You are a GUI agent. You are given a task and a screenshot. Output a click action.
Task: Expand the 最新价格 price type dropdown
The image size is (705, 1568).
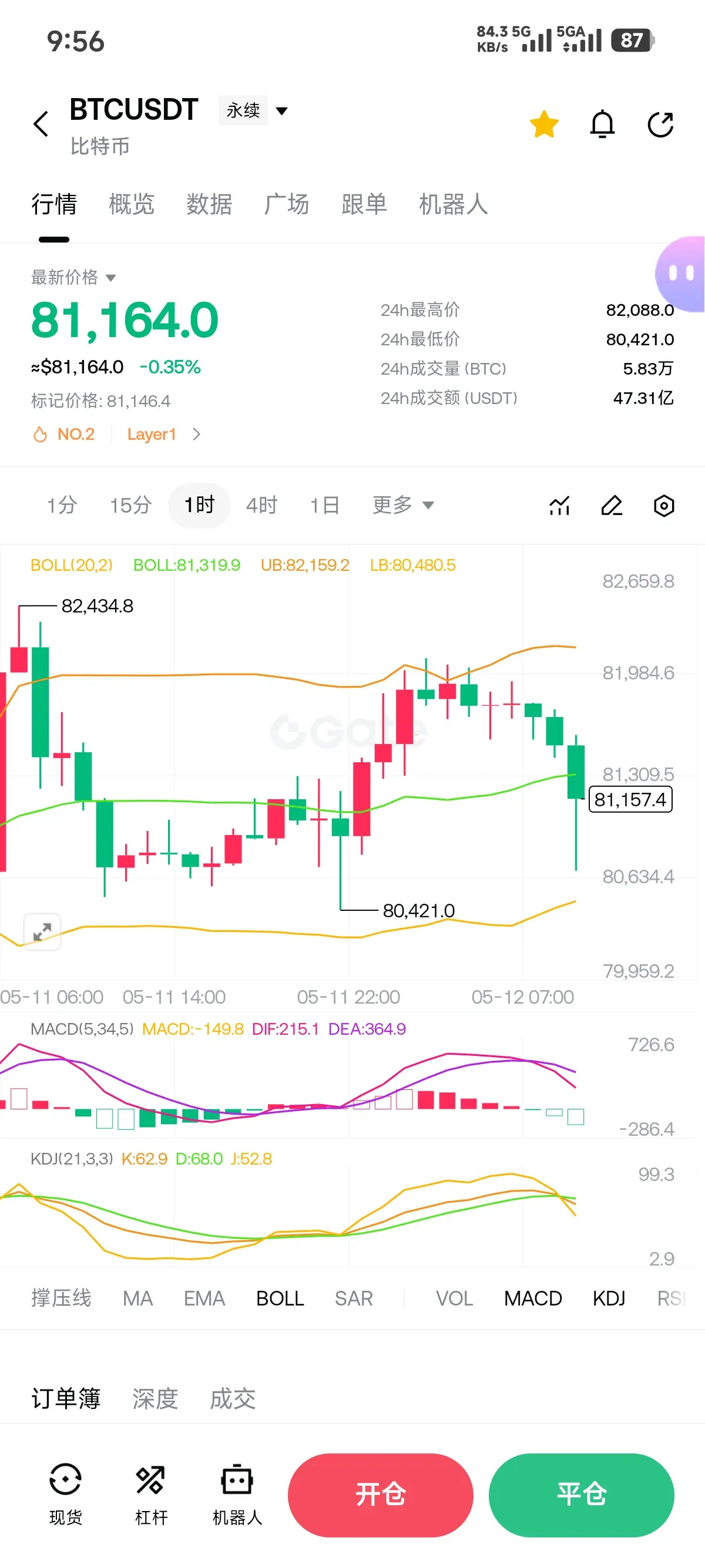click(x=73, y=278)
